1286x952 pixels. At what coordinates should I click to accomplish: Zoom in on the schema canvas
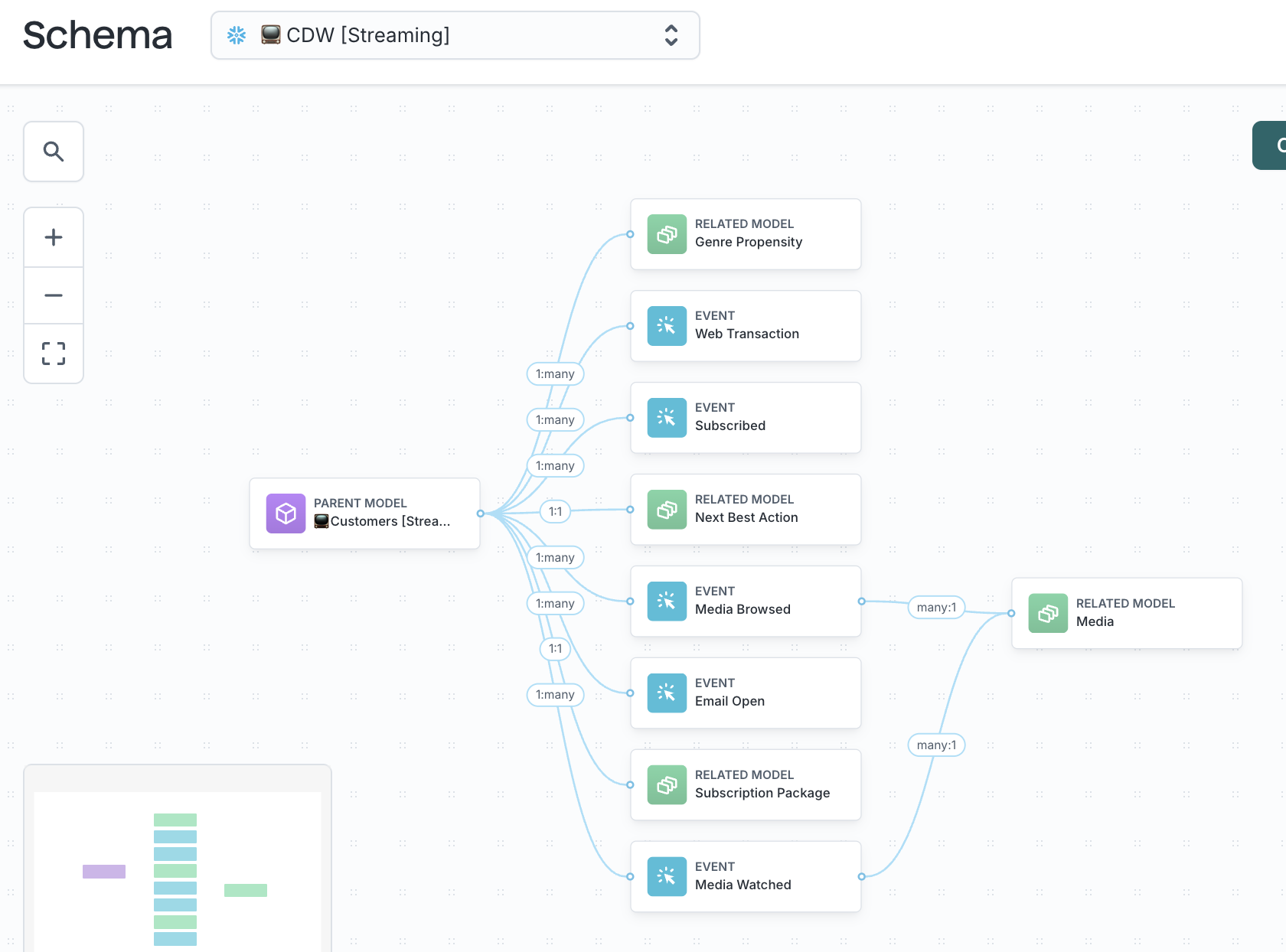click(53, 236)
